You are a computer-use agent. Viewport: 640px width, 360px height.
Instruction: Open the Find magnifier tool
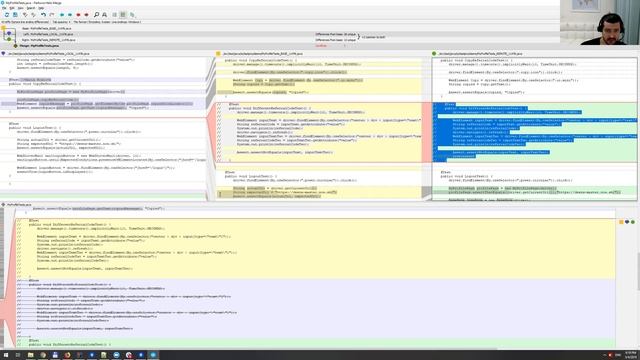96,15
